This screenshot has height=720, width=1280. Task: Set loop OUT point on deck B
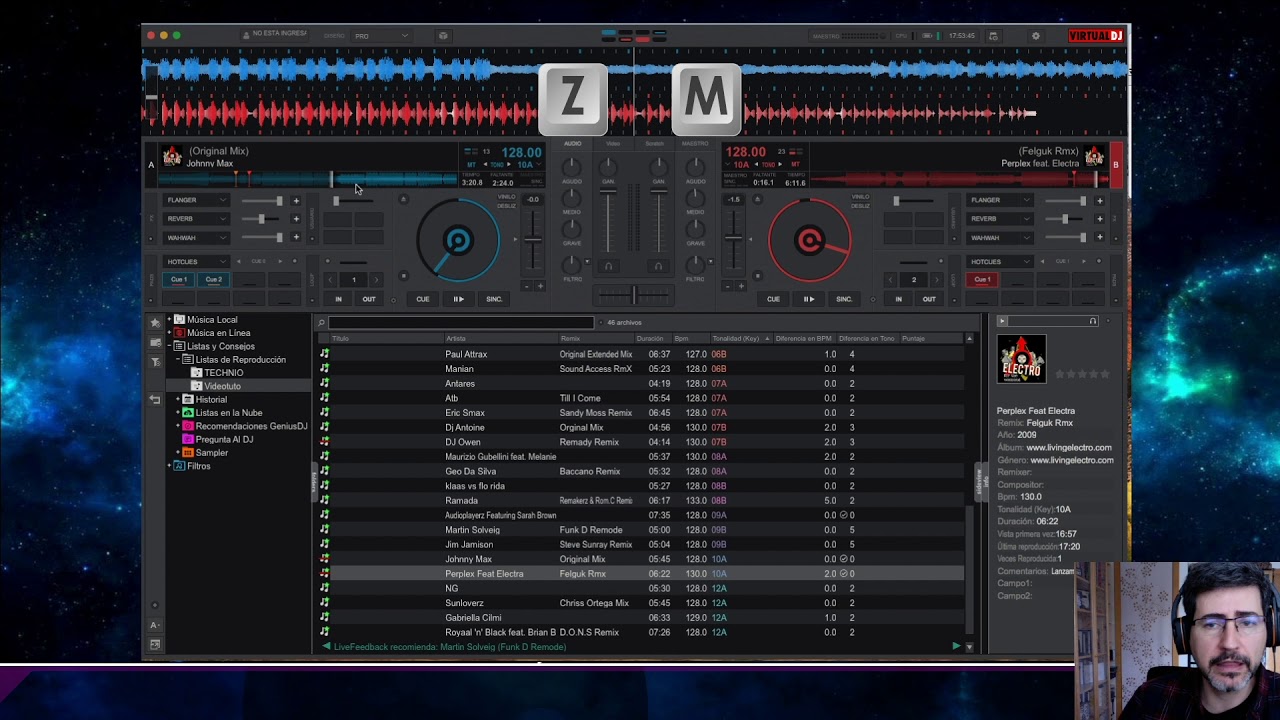pyautogui.click(x=929, y=299)
